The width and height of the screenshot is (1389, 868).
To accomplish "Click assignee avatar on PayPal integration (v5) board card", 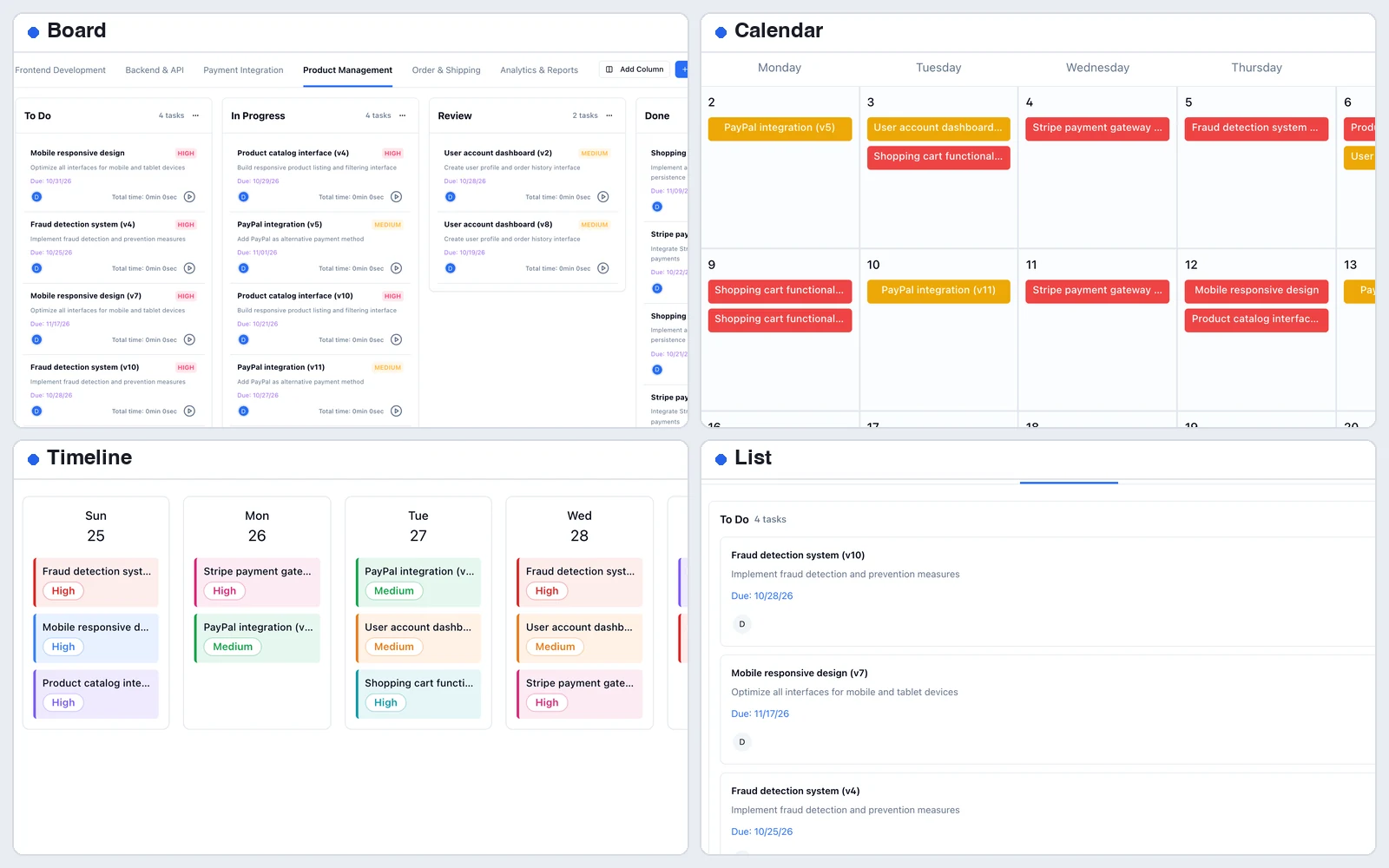I will point(243,268).
